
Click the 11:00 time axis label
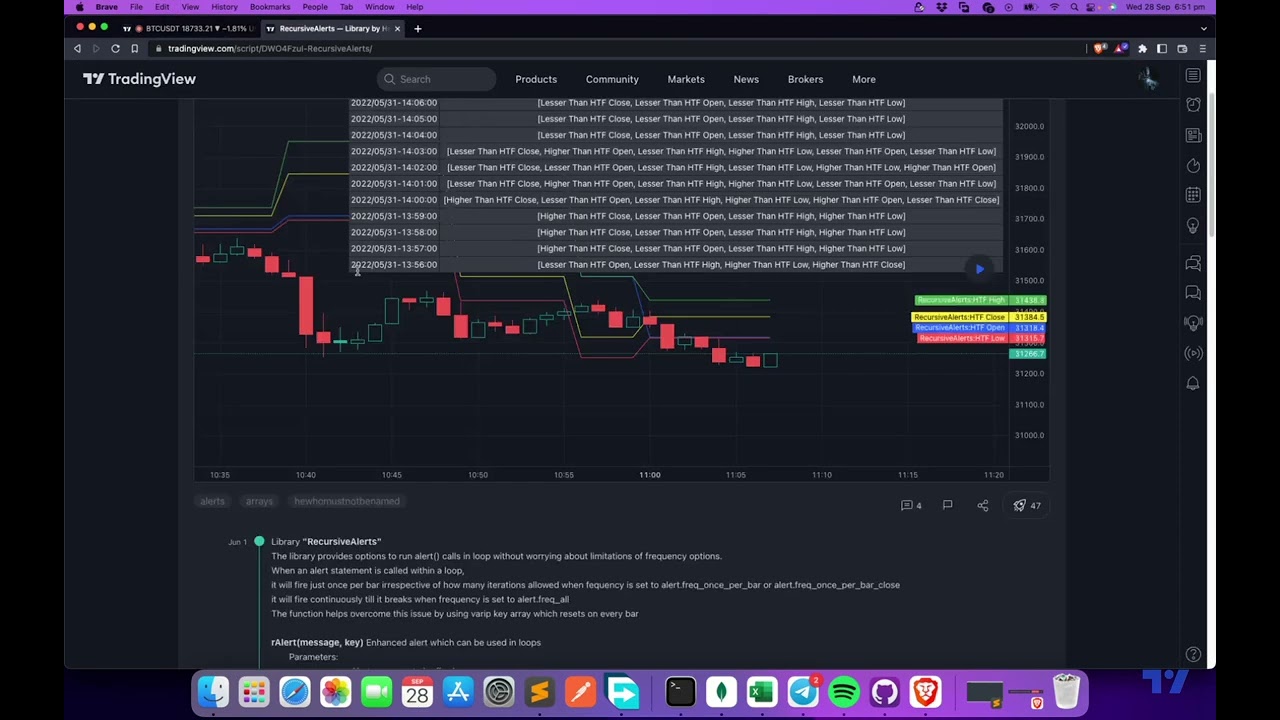tap(650, 475)
